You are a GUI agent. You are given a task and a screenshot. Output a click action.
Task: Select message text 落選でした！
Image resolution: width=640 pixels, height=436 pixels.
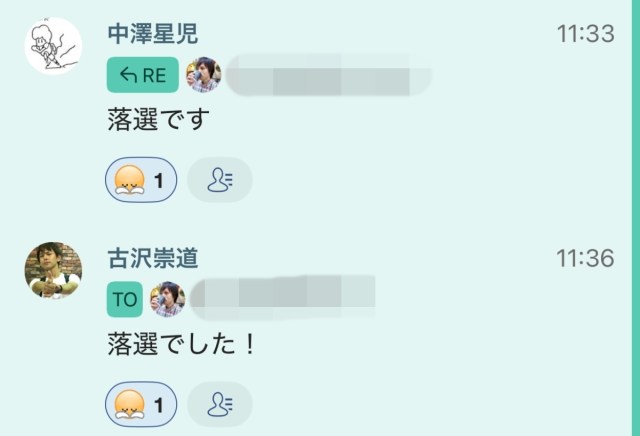(182, 344)
